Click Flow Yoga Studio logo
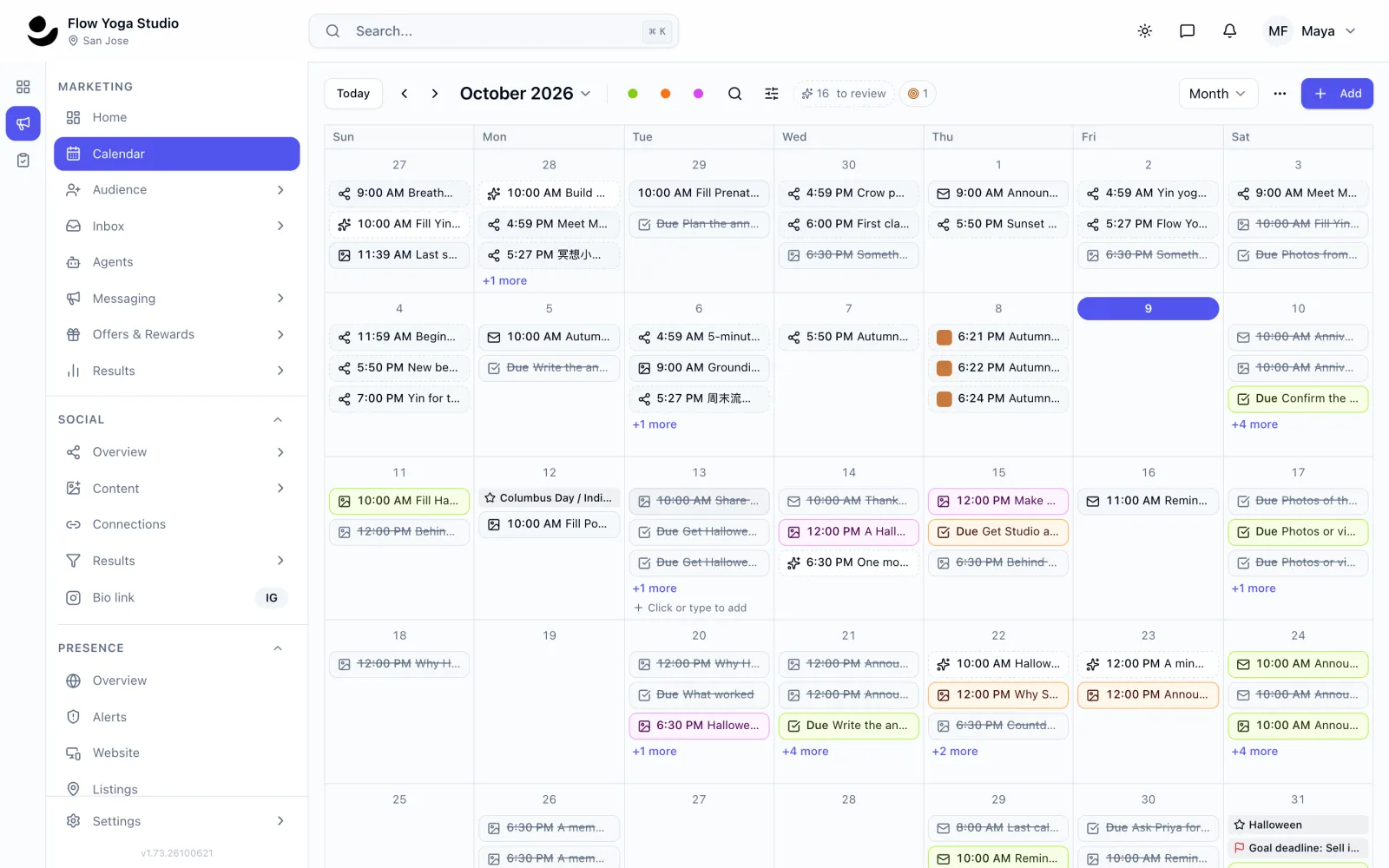Viewport: 1389px width, 868px height. (x=43, y=31)
